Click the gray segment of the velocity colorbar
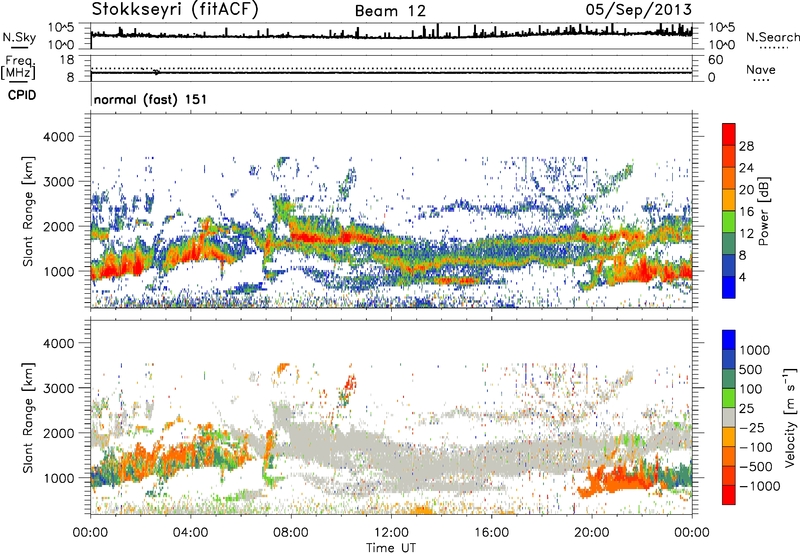The width and height of the screenshot is (800, 554). click(x=729, y=418)
